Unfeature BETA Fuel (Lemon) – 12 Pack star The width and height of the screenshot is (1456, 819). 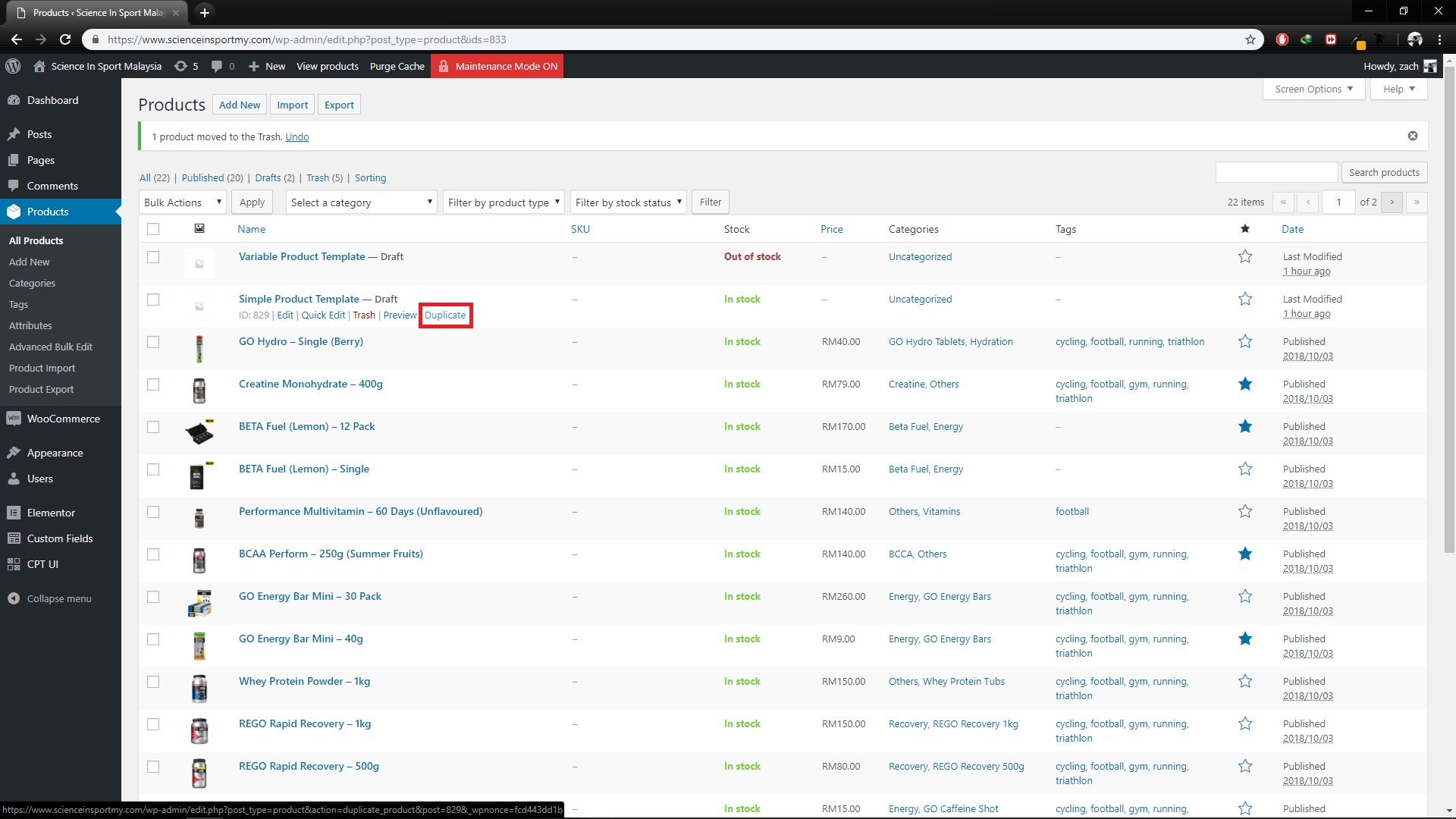pyautogui.click(x=1245, y=426)
